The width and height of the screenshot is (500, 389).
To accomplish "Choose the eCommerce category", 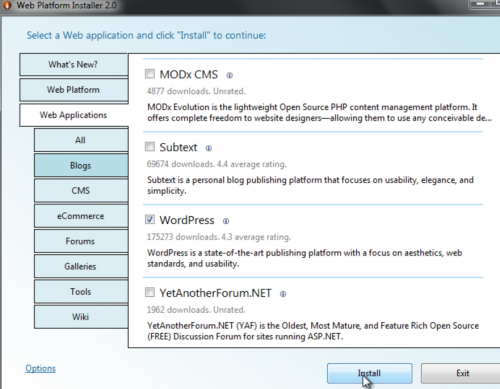I will pos(81,216).
